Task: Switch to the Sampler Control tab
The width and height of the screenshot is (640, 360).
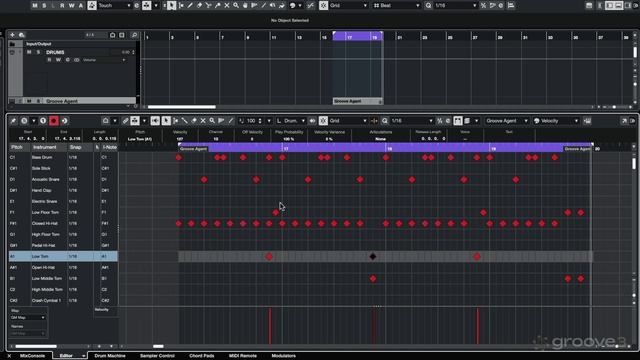Action: tap(157, 356)
